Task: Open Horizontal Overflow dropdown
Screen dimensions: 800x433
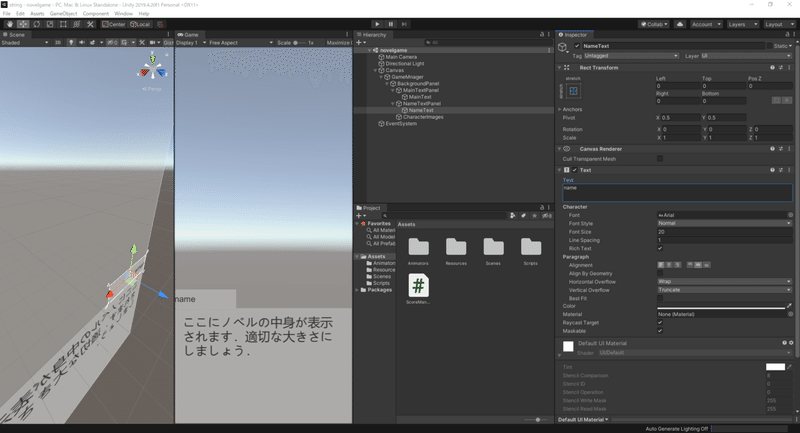Action: tap(724, 282)
